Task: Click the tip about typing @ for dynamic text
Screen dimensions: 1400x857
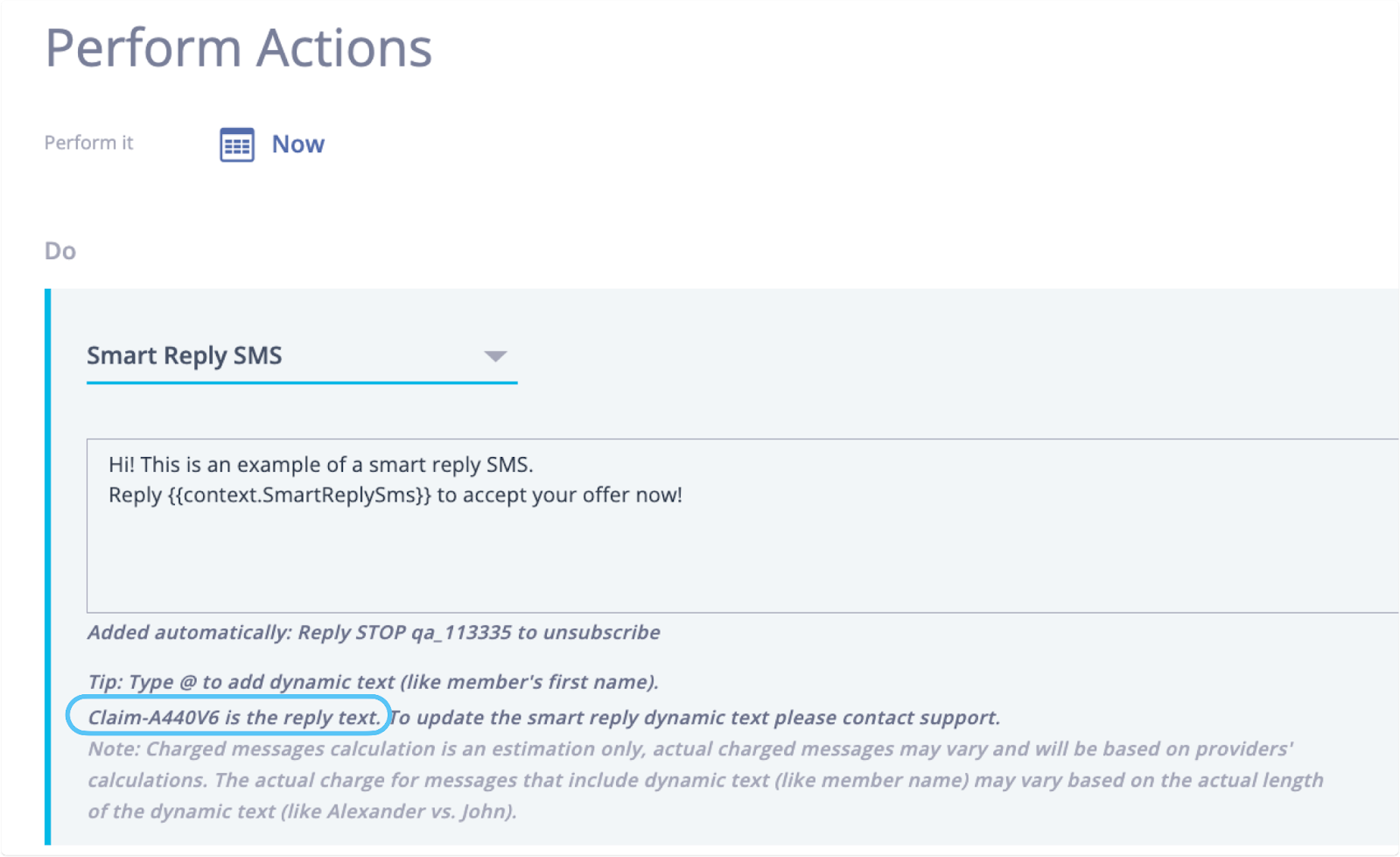Action: [373, 682]
